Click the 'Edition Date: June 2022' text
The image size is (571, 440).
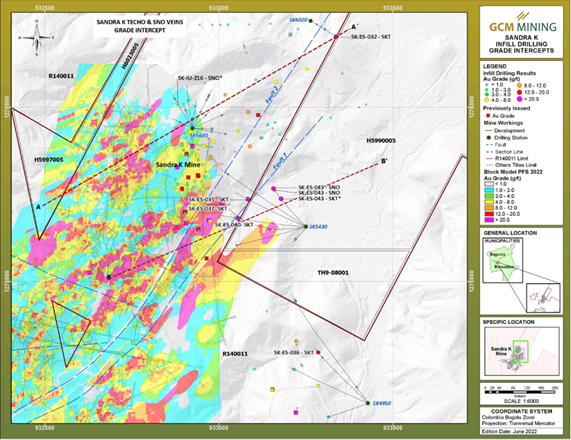pos(509,432)
